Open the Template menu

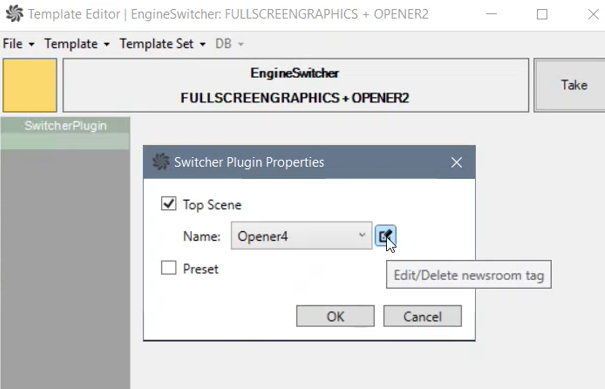(76, 44)
